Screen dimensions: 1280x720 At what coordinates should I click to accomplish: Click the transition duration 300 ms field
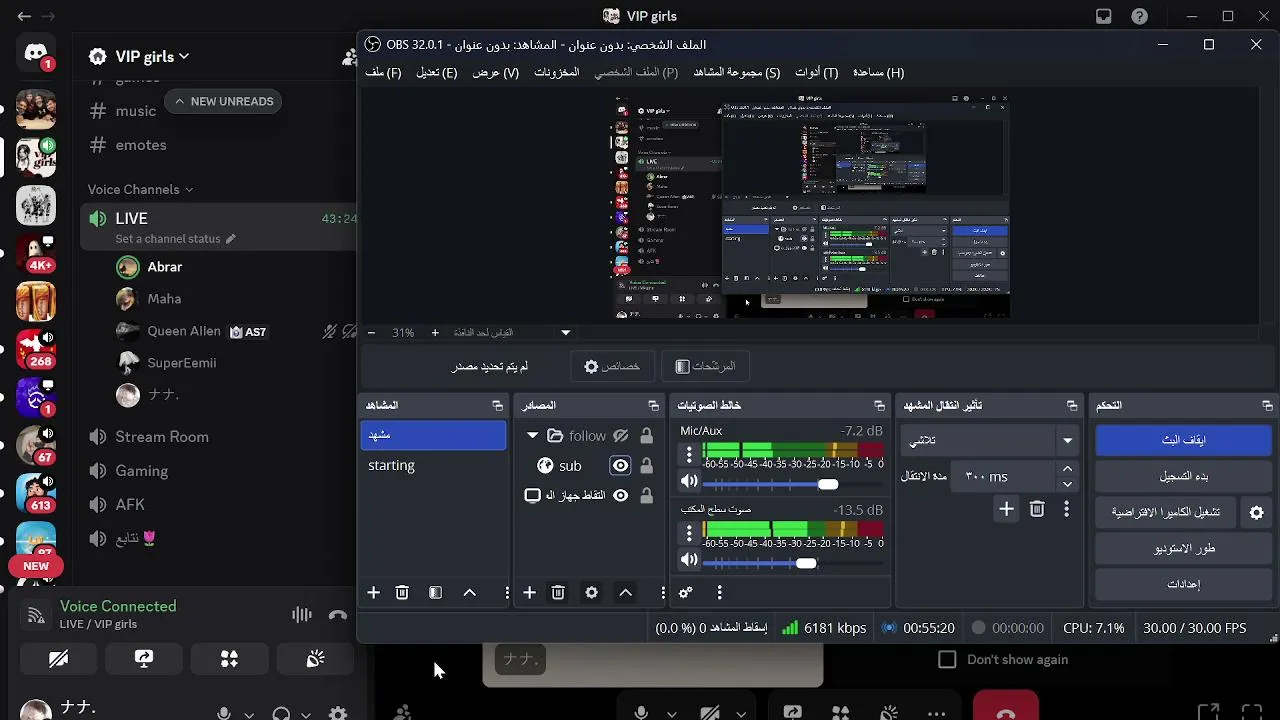tap(1005, 477)
